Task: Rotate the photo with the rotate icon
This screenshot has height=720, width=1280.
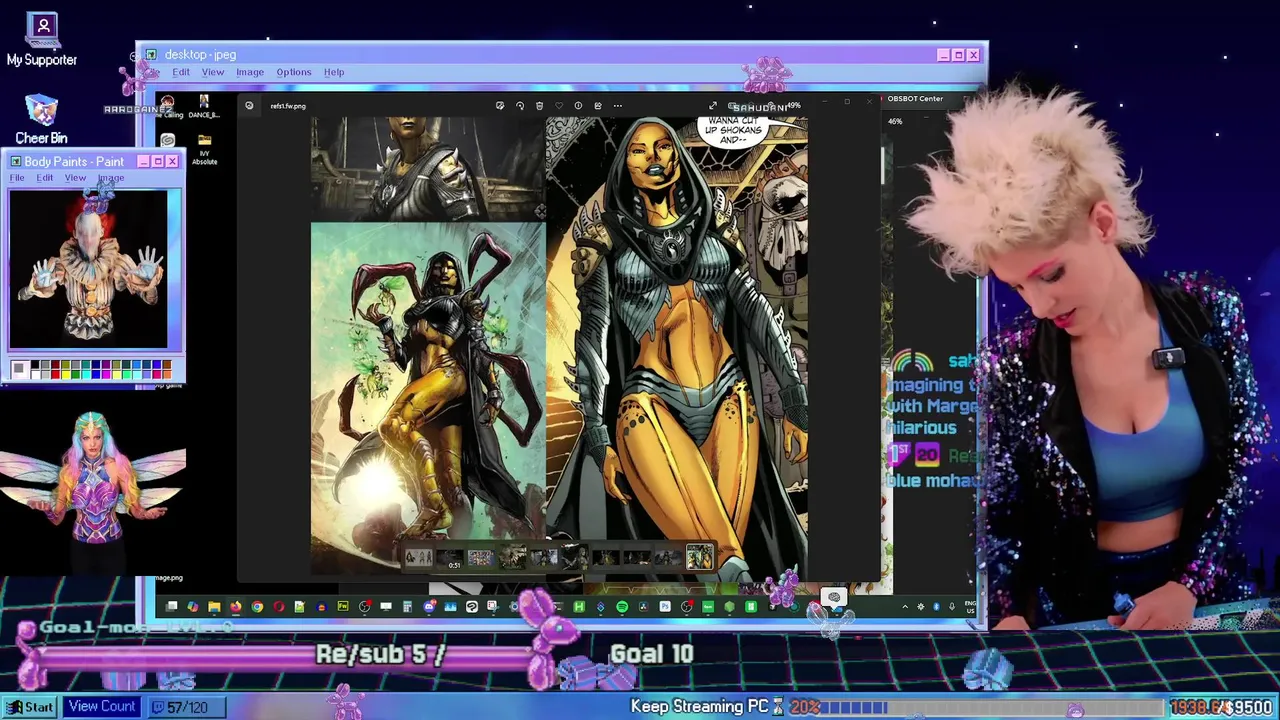Action: 520,106
